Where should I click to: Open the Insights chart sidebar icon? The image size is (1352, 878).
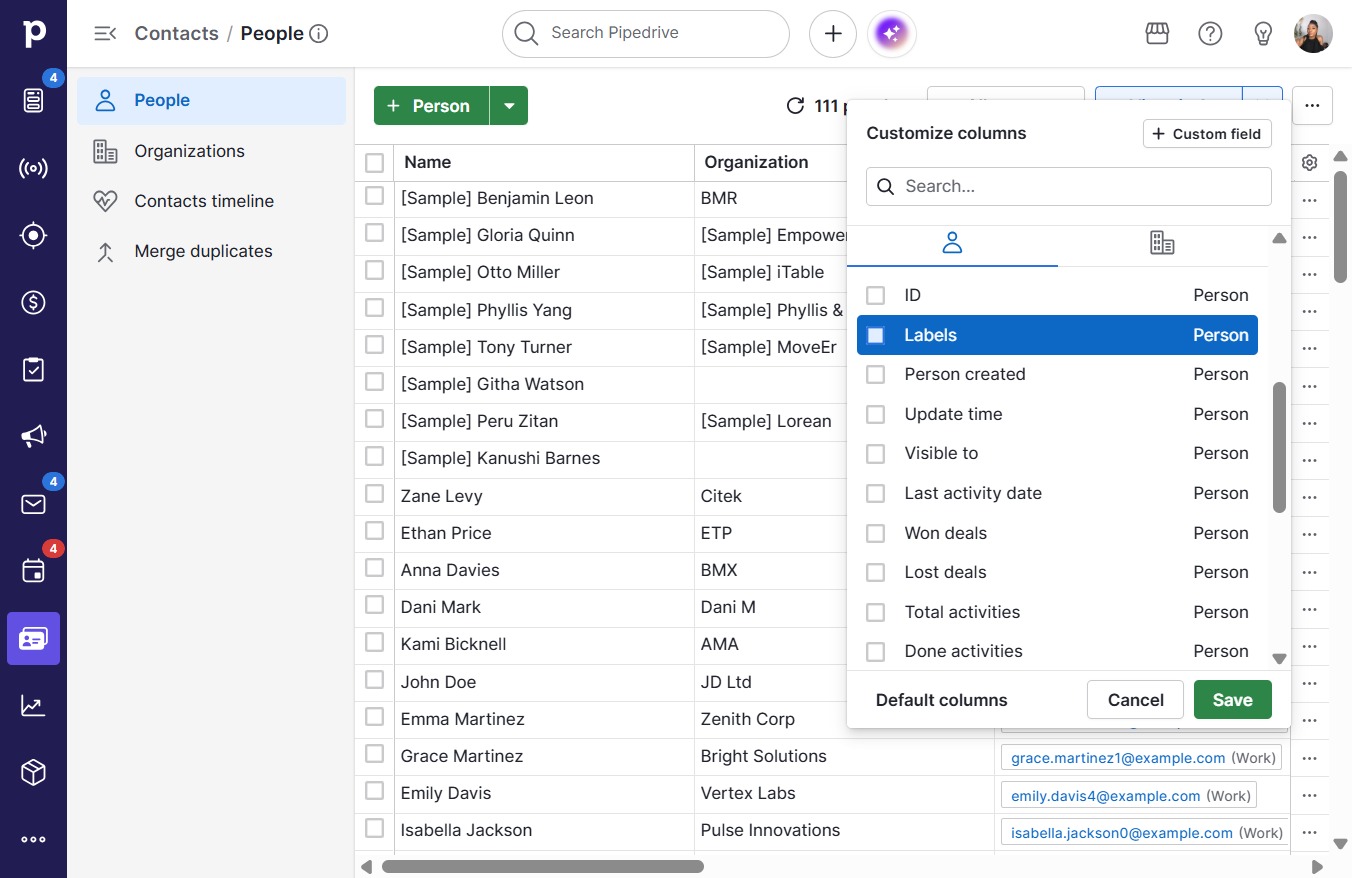click(x=33, y=705)
